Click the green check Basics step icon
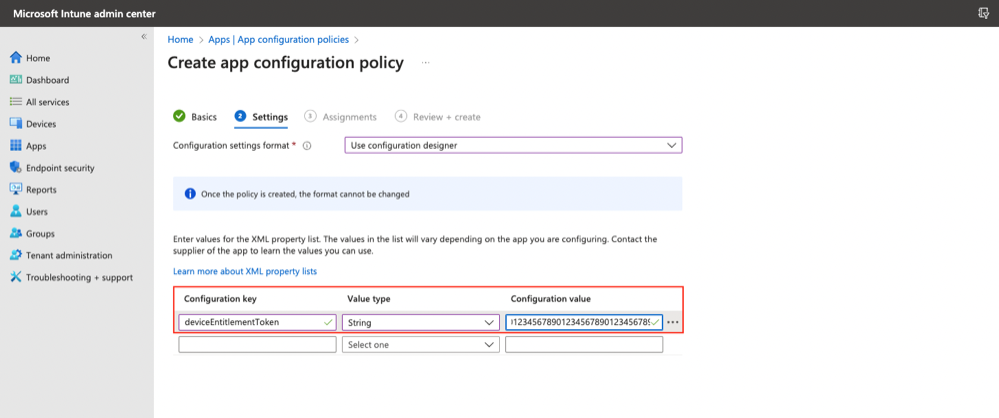This screenshot has height=418, width=999. point(179,117)
